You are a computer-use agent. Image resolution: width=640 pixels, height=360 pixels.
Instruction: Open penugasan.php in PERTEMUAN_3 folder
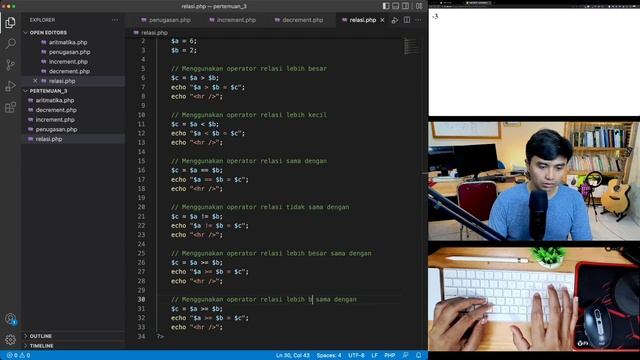56,129
